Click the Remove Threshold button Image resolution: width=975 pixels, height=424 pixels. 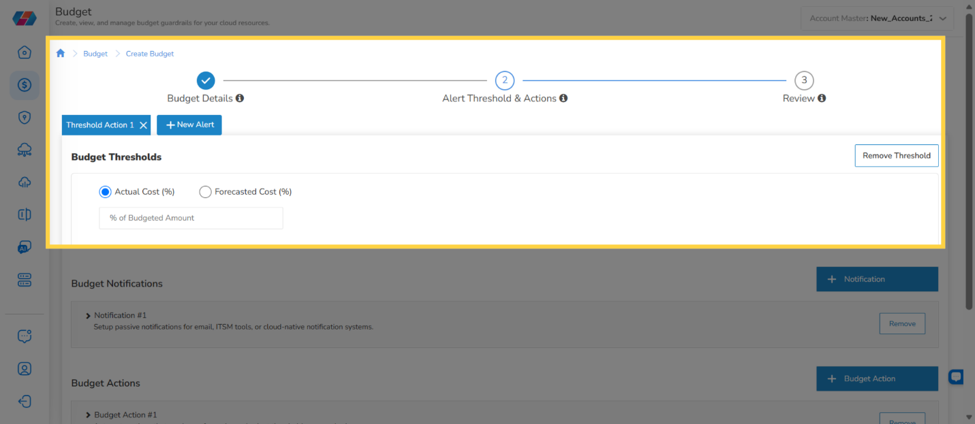(897, 156)
